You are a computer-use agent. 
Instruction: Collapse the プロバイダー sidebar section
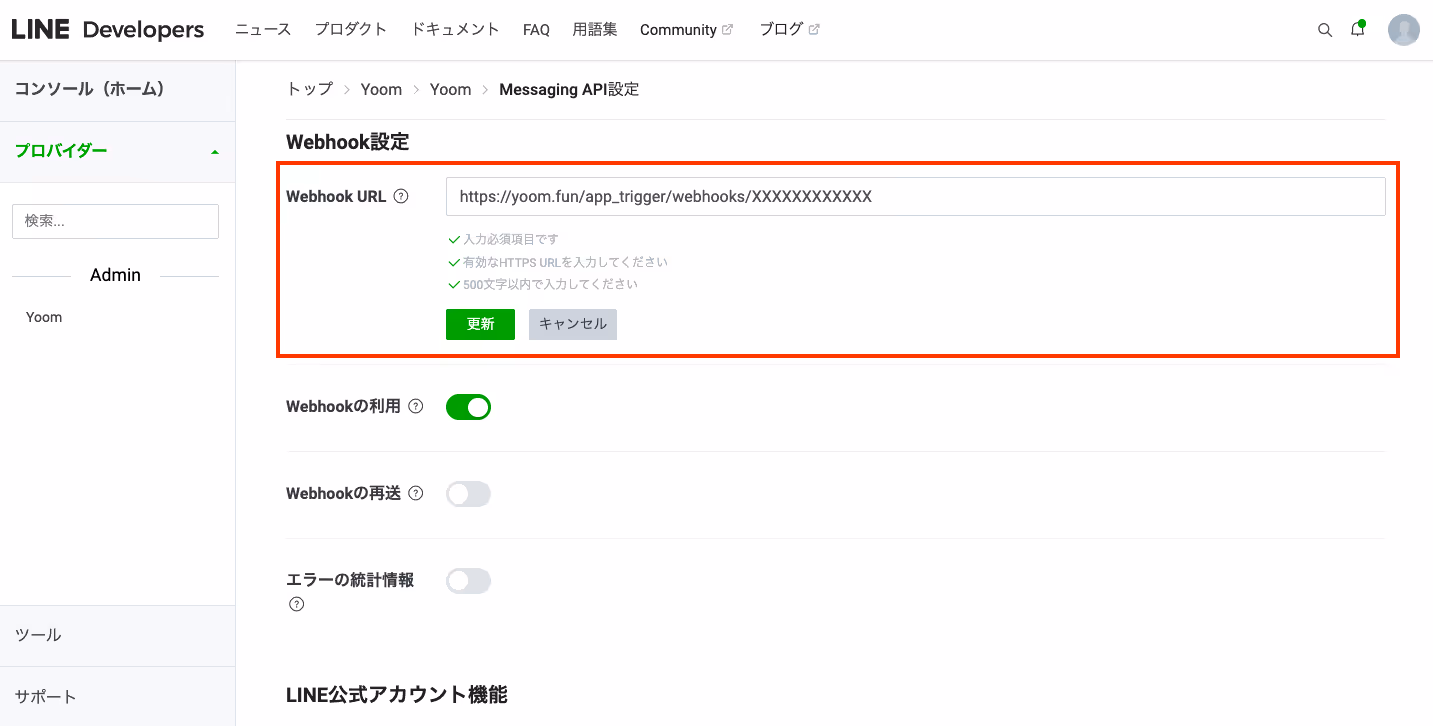pos(117,151)
